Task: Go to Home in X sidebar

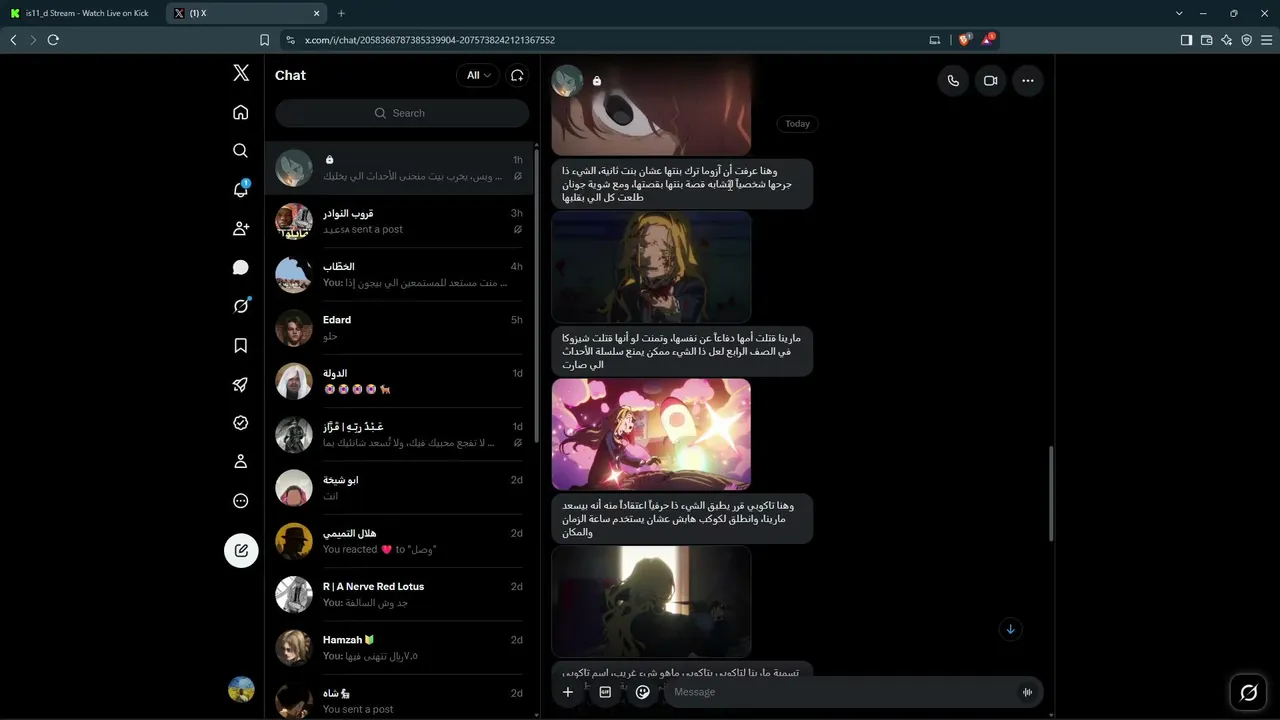Action: [x=241, y=112]
